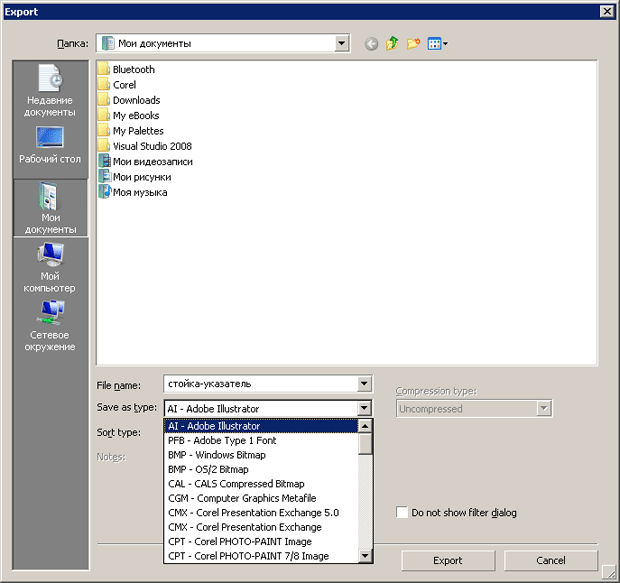620x583 pixels.
Task: Create a new folder icon
Action: [413, 43]
